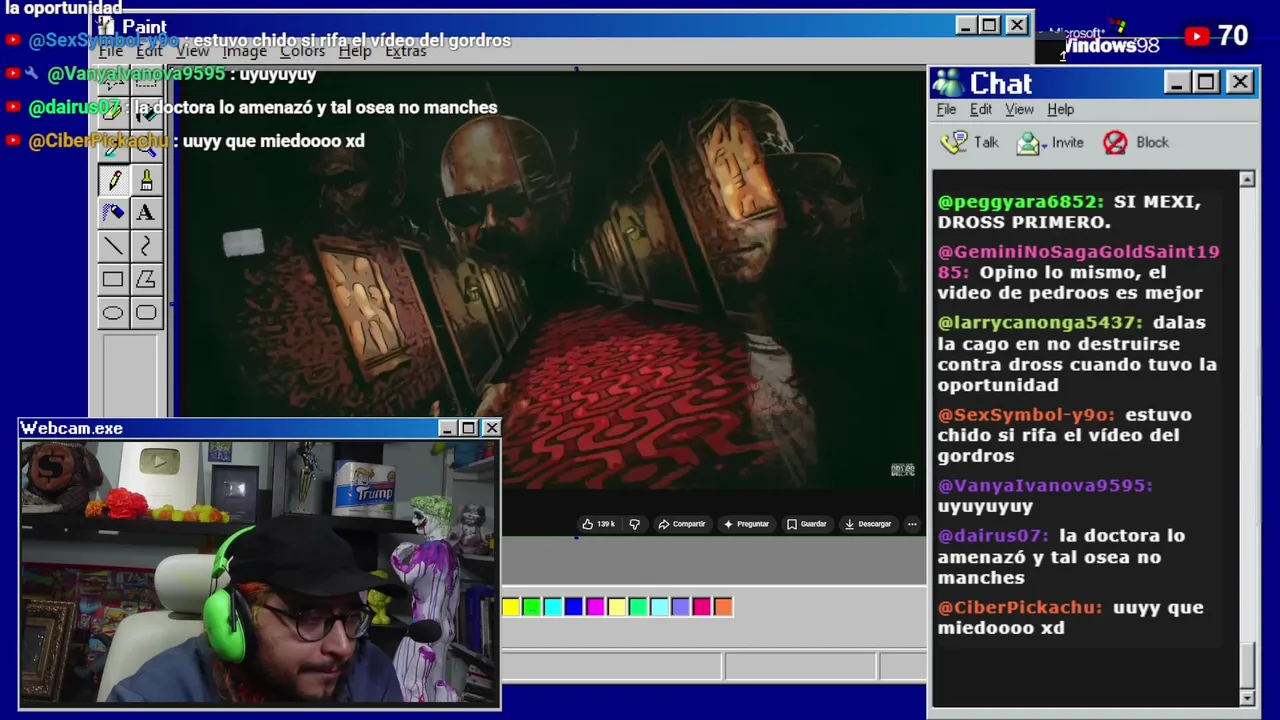Open the Chat window Edit menu
The image size is (1280, 720).
(x=981, y=109)
